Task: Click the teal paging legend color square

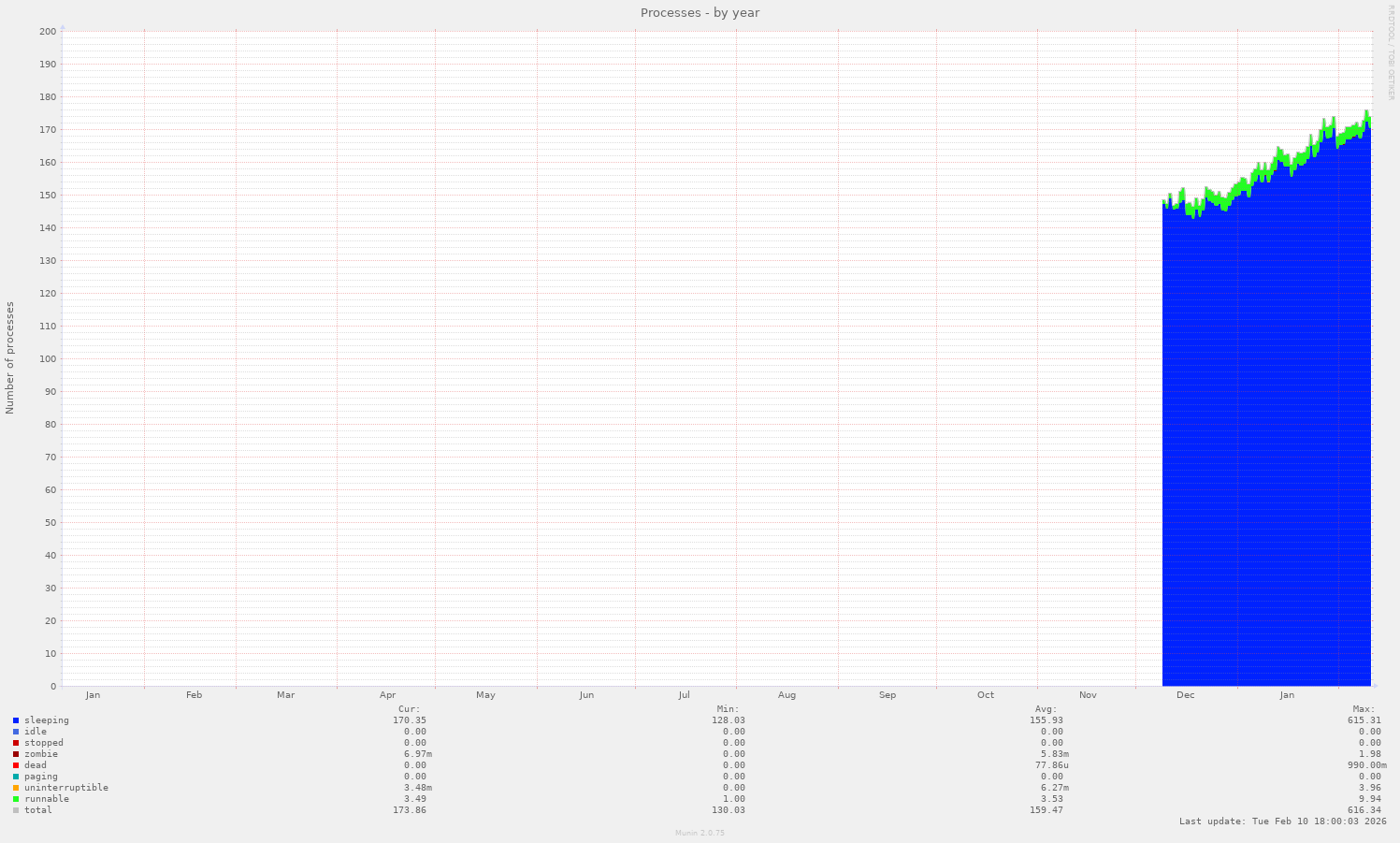Action: [x=16, y=777]
